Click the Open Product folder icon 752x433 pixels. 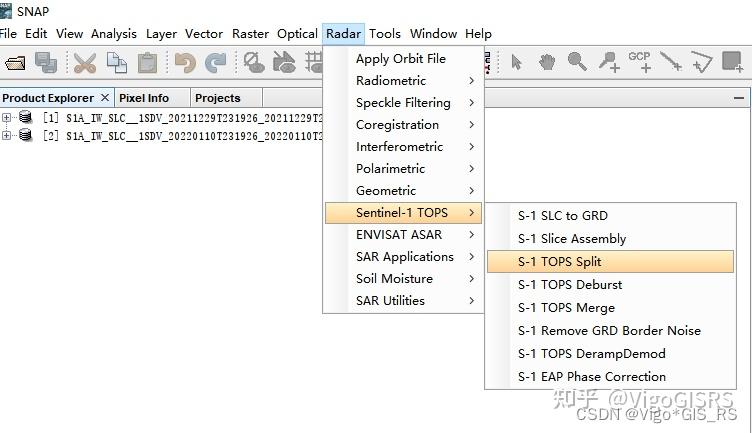[x=15, y=63]
